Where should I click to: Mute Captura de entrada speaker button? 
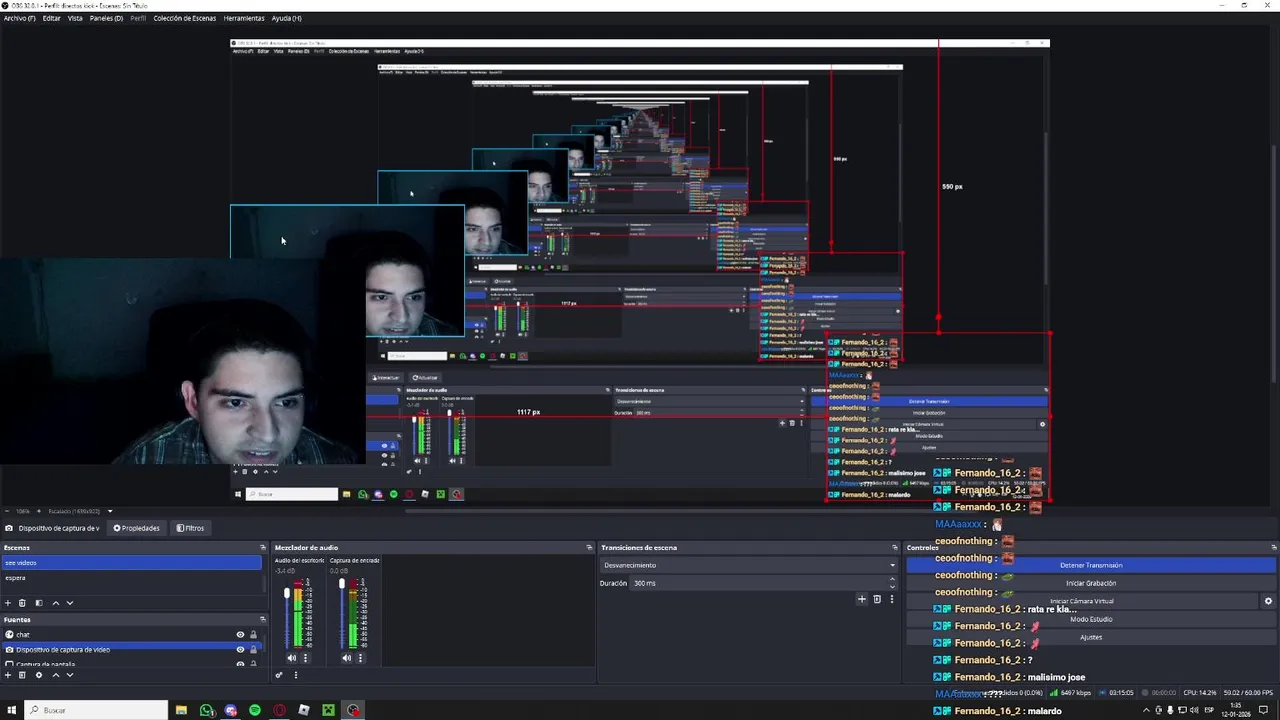pos(346,658)
